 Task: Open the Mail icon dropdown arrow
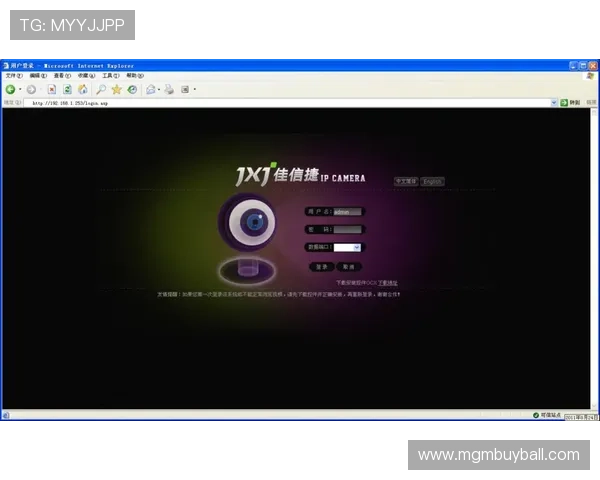click(x=159, y=90)
